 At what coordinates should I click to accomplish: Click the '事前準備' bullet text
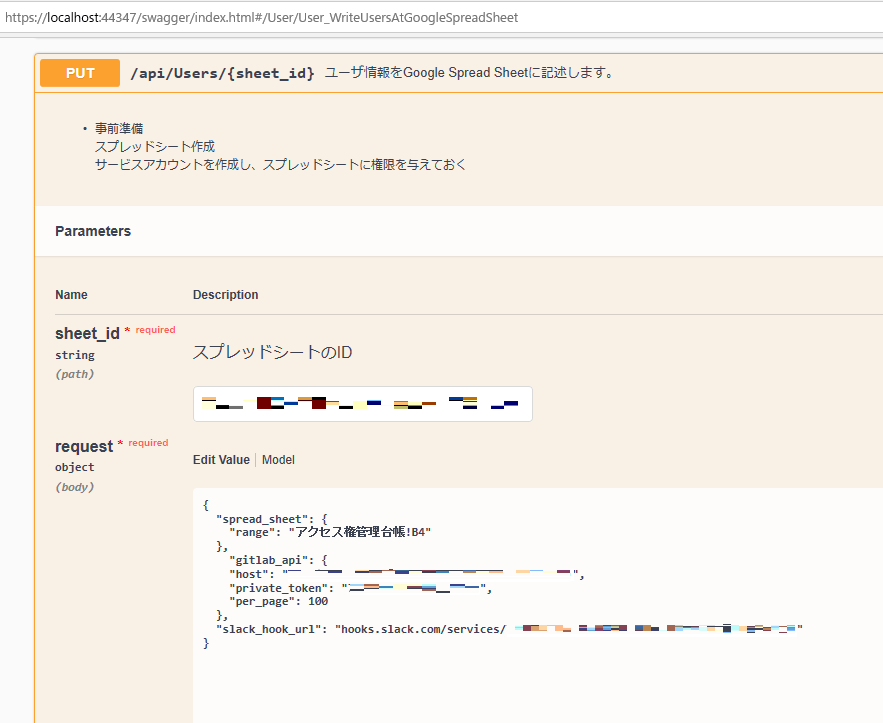(119, 128)
